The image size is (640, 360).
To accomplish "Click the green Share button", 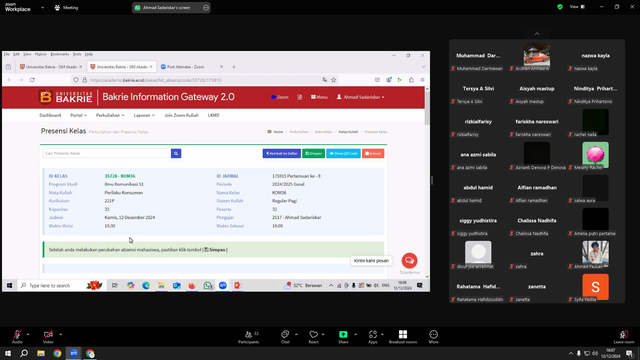I will [x=343, y=337].
